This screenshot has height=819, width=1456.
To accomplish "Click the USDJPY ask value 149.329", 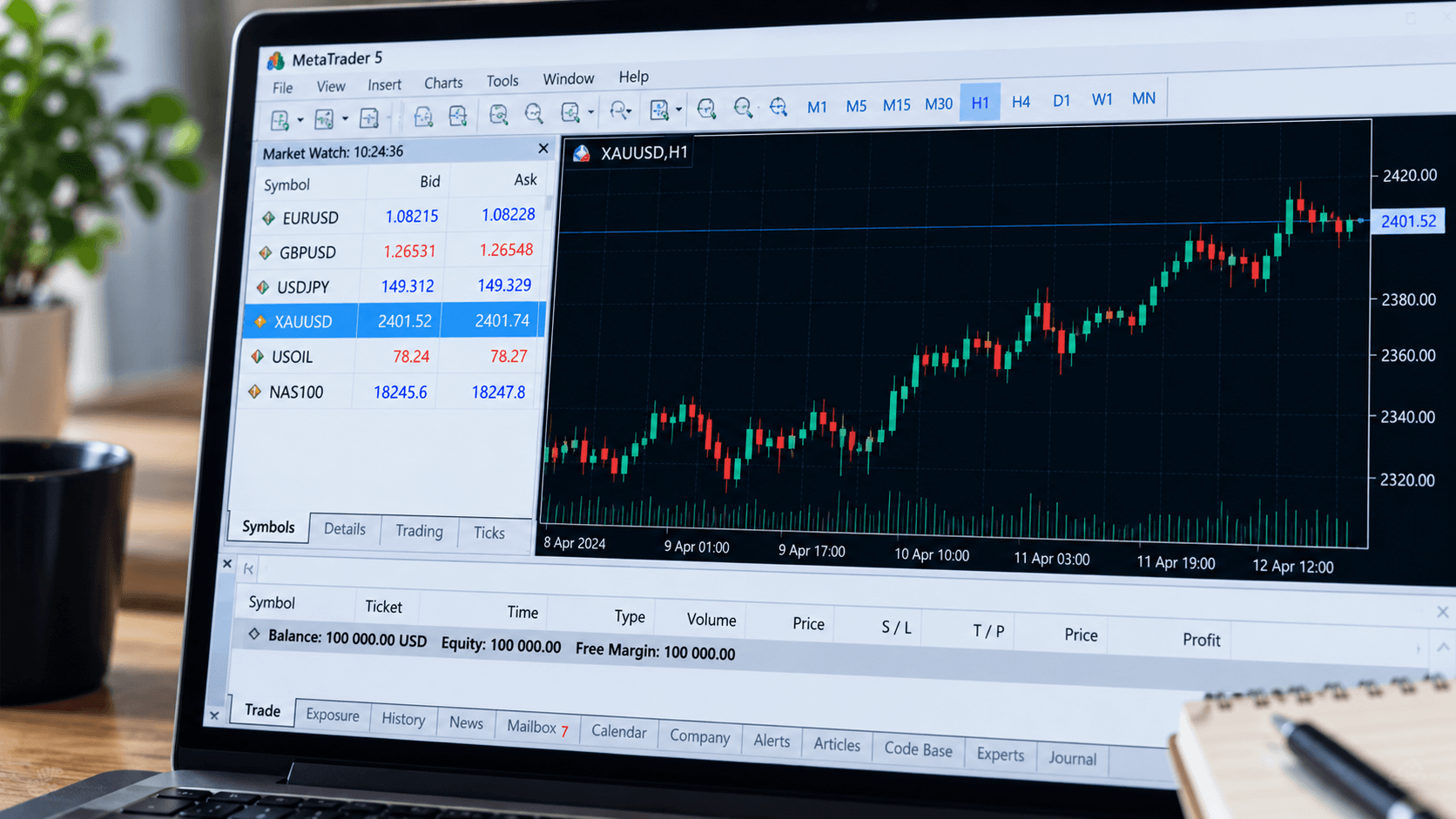I will click(x=503, y=285).
